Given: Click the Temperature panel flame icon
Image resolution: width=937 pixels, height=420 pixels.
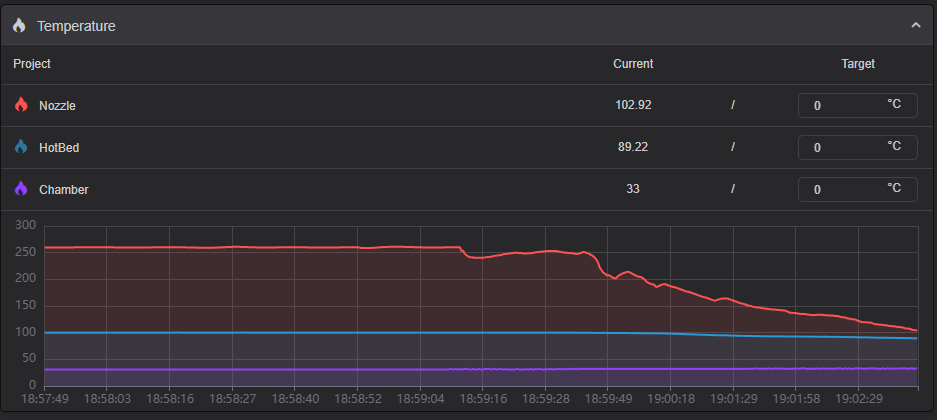Looking at the screenshot, I should [20, 26].
